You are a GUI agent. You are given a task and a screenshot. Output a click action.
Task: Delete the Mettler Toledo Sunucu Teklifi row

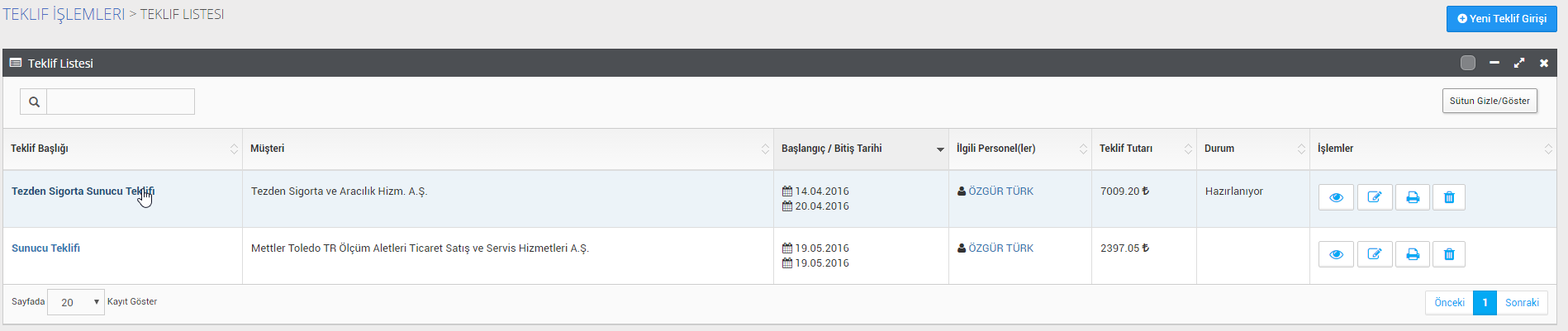click(x=1449, y=254)
